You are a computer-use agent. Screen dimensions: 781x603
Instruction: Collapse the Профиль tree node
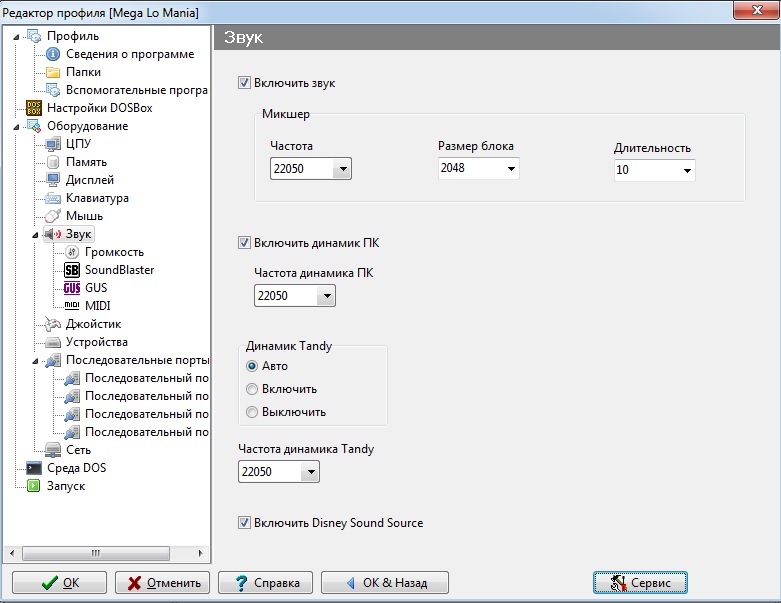point(16,37)
